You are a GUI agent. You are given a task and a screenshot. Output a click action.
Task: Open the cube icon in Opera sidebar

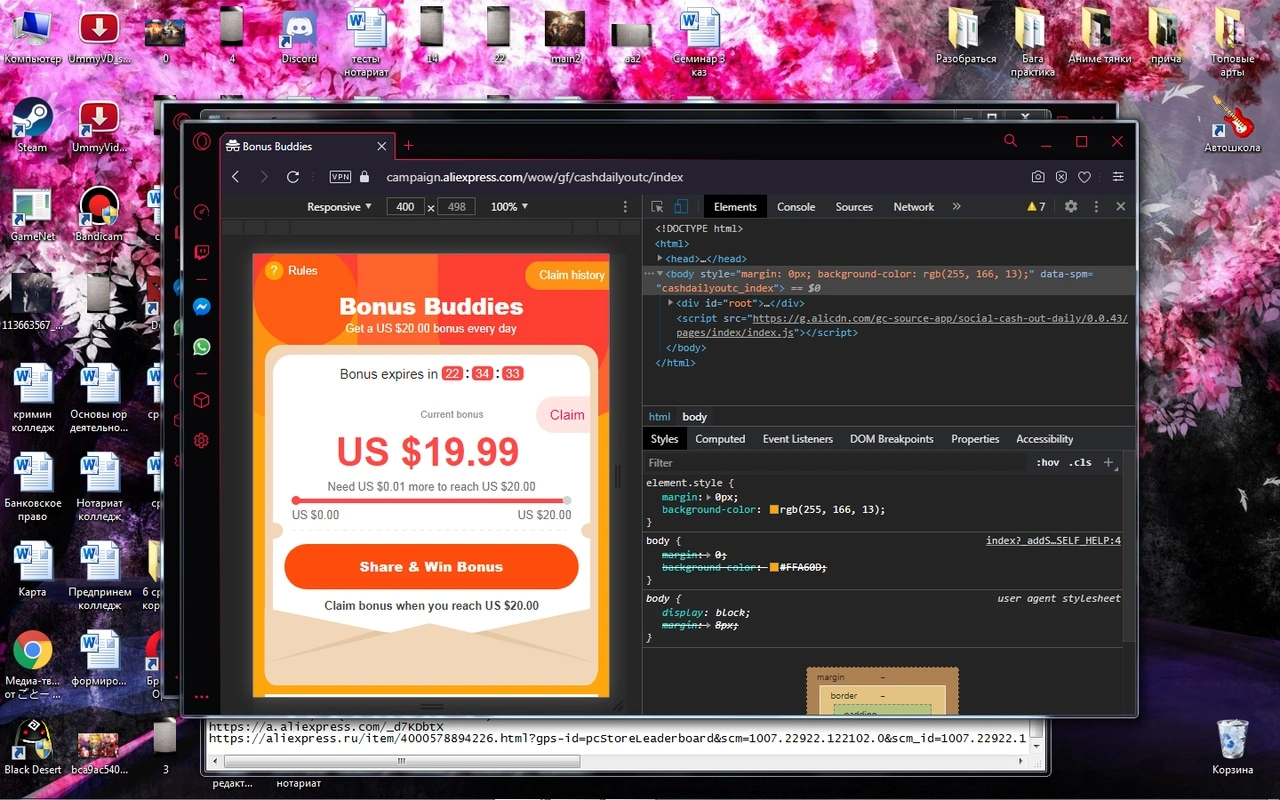coord(201,400)
